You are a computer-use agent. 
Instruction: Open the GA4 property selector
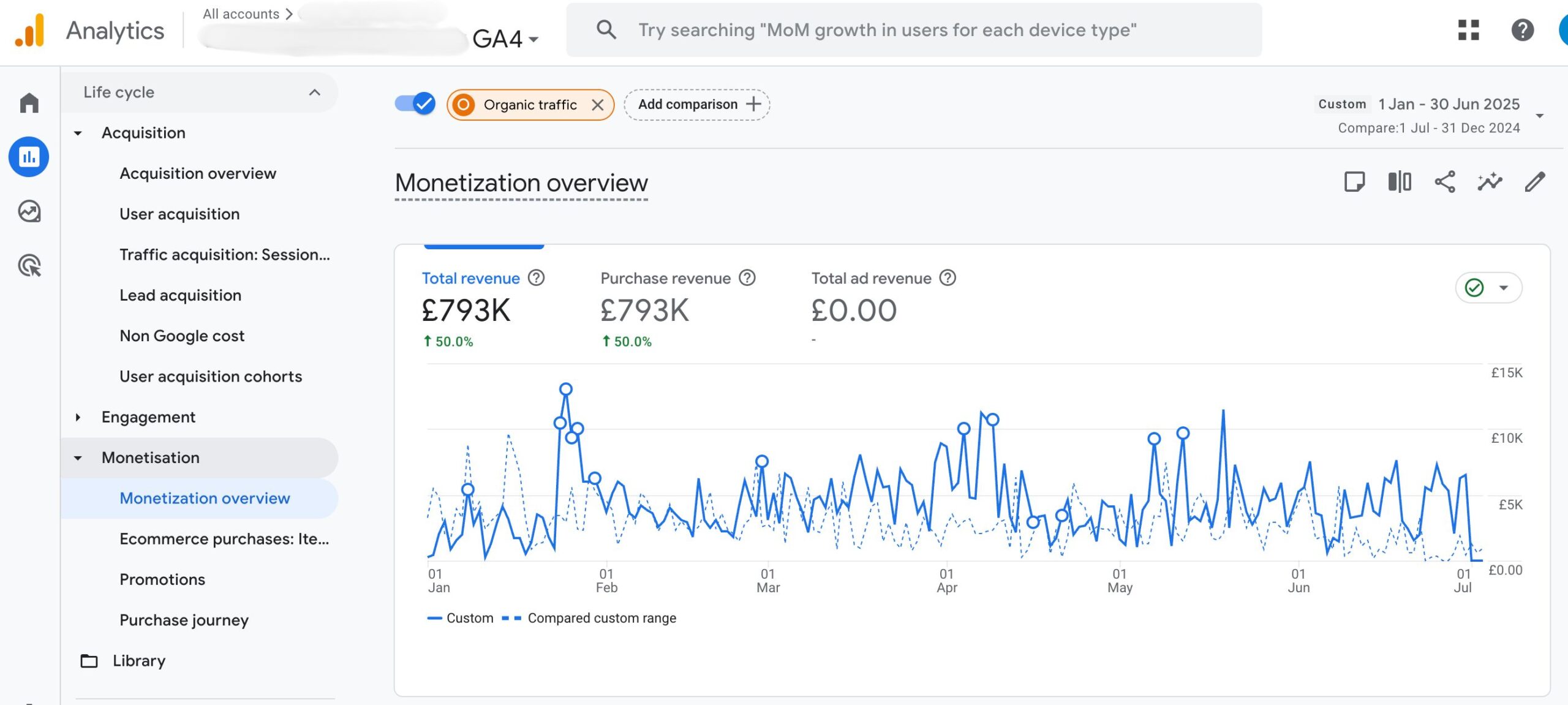coord(506,39)
